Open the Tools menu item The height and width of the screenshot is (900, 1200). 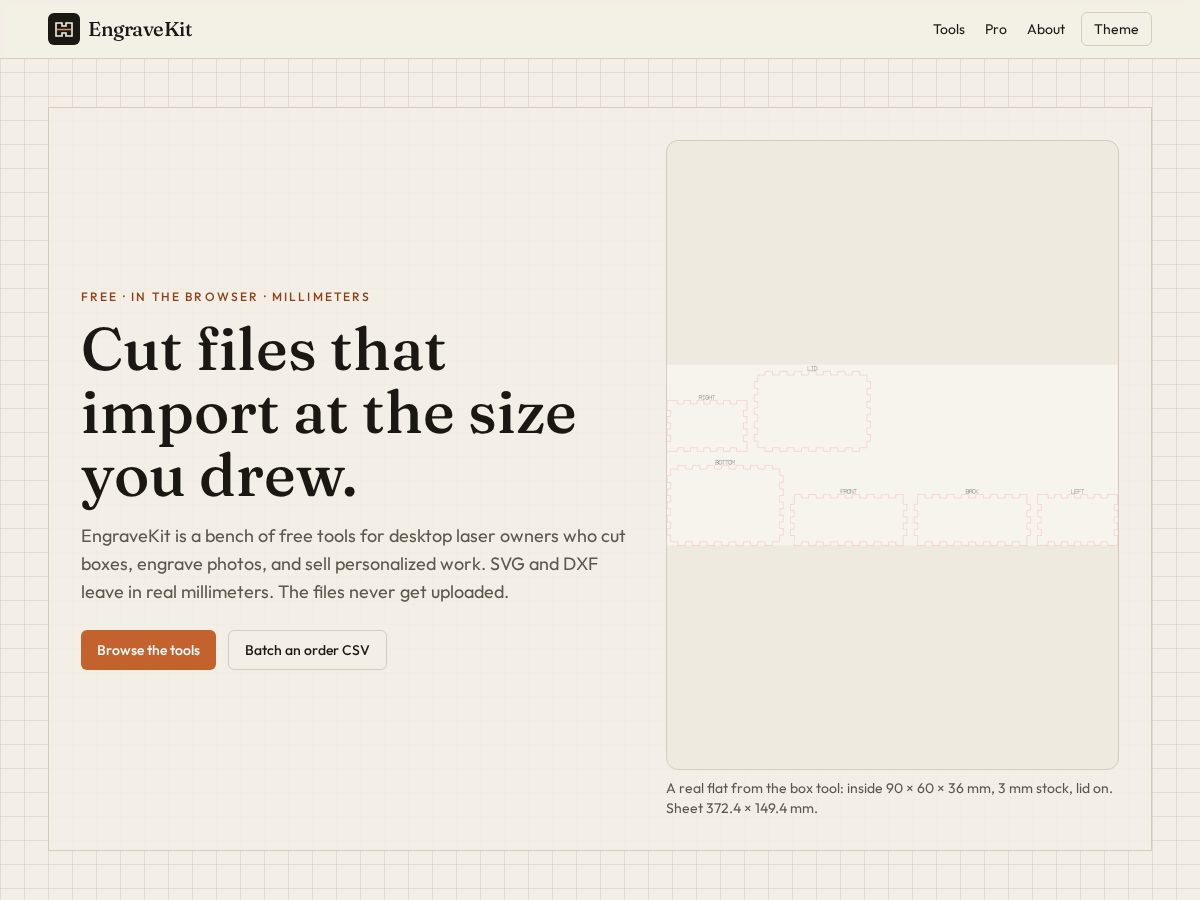pos(949,29)
